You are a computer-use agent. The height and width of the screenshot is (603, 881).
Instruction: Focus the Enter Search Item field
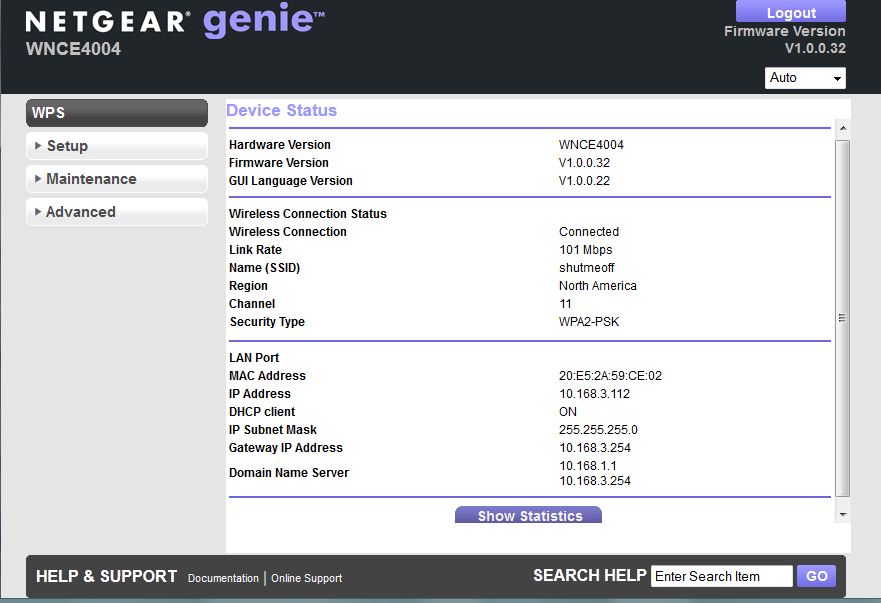721,576
